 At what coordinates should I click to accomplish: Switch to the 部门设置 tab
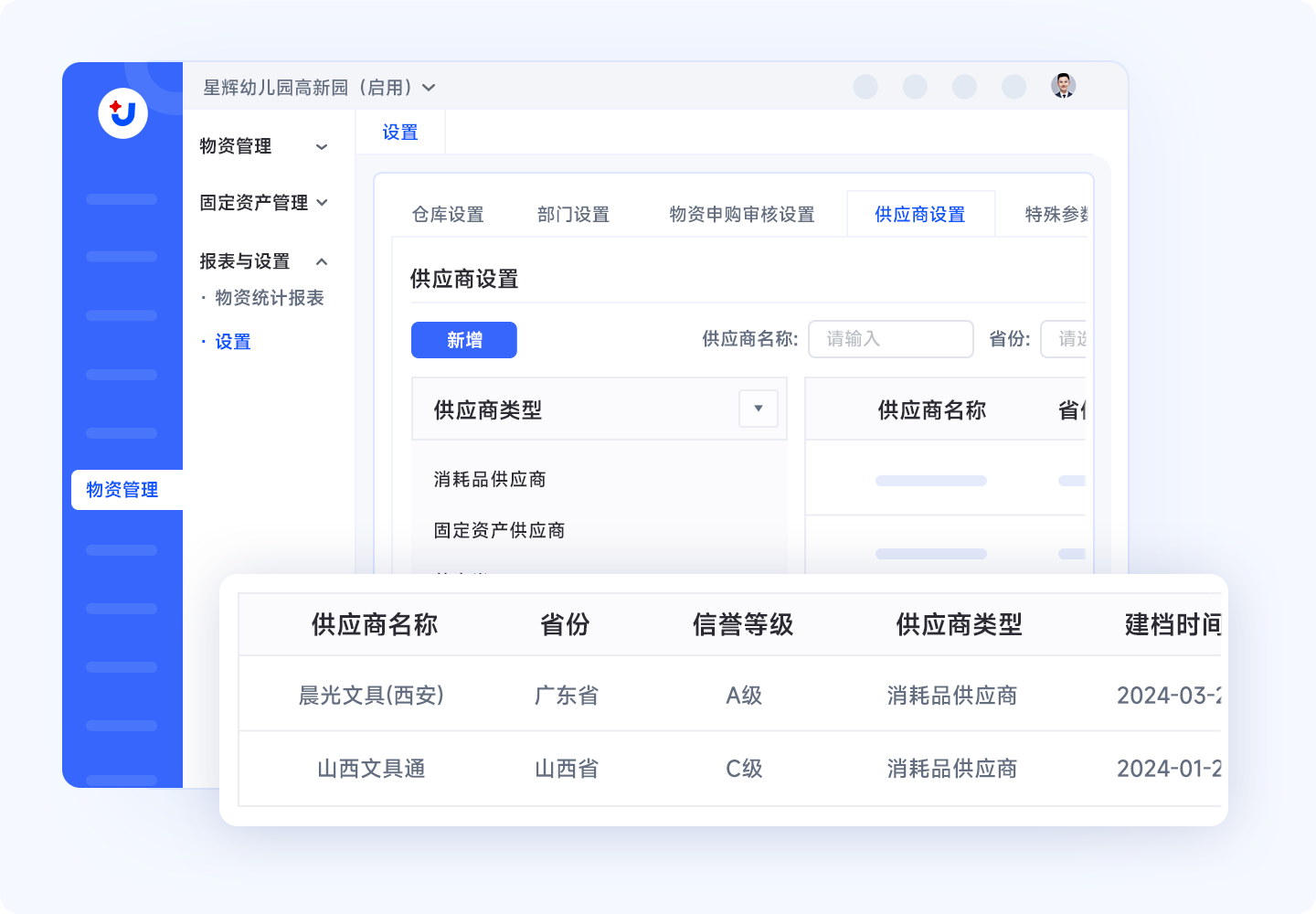click(573, 215)
